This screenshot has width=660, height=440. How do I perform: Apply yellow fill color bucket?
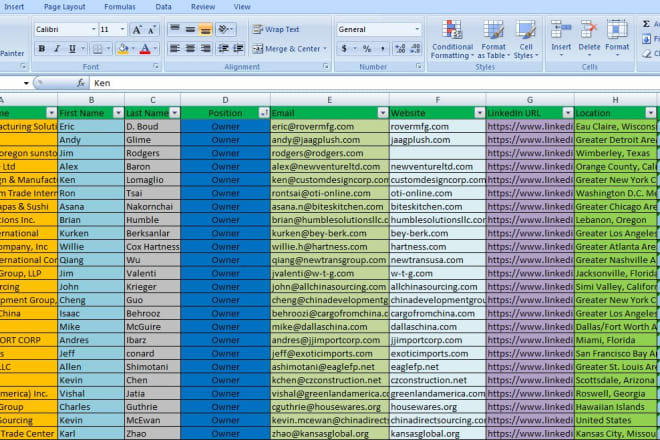[x=123, y=49]
